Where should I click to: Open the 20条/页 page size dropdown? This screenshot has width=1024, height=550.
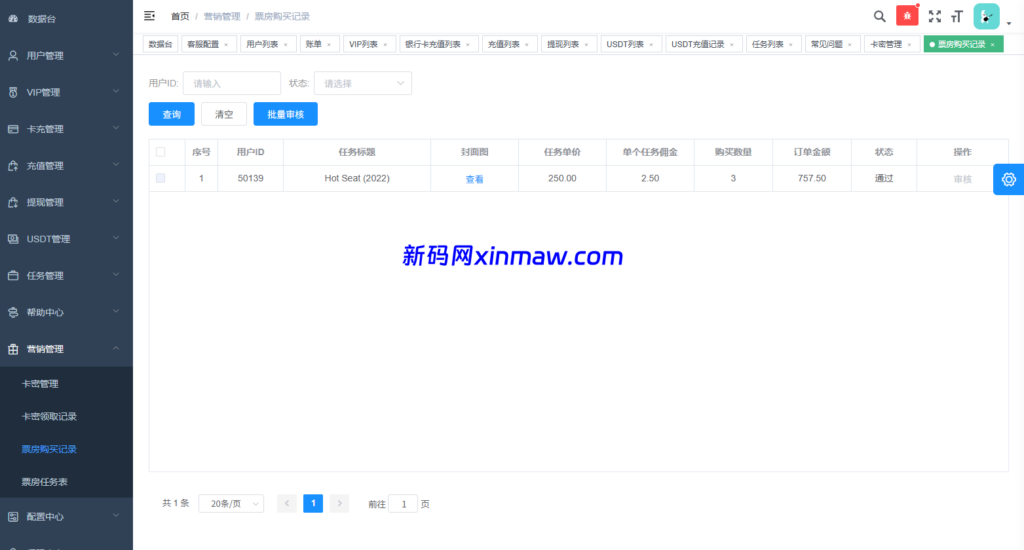tap(231, 503)
